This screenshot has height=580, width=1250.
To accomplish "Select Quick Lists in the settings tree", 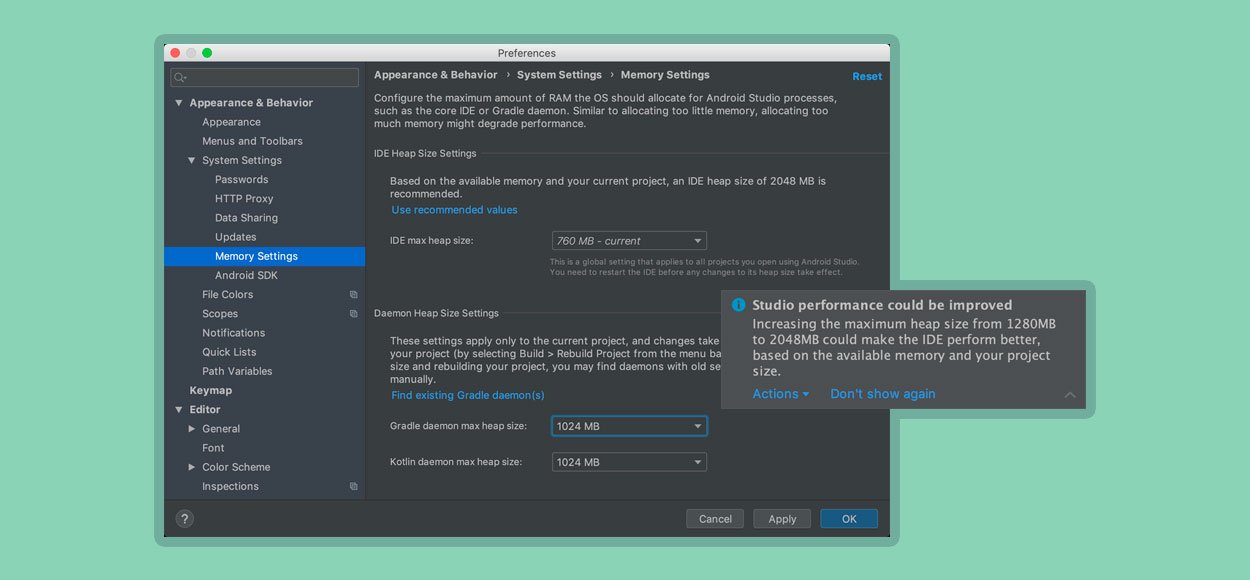I will coord(229,352).
